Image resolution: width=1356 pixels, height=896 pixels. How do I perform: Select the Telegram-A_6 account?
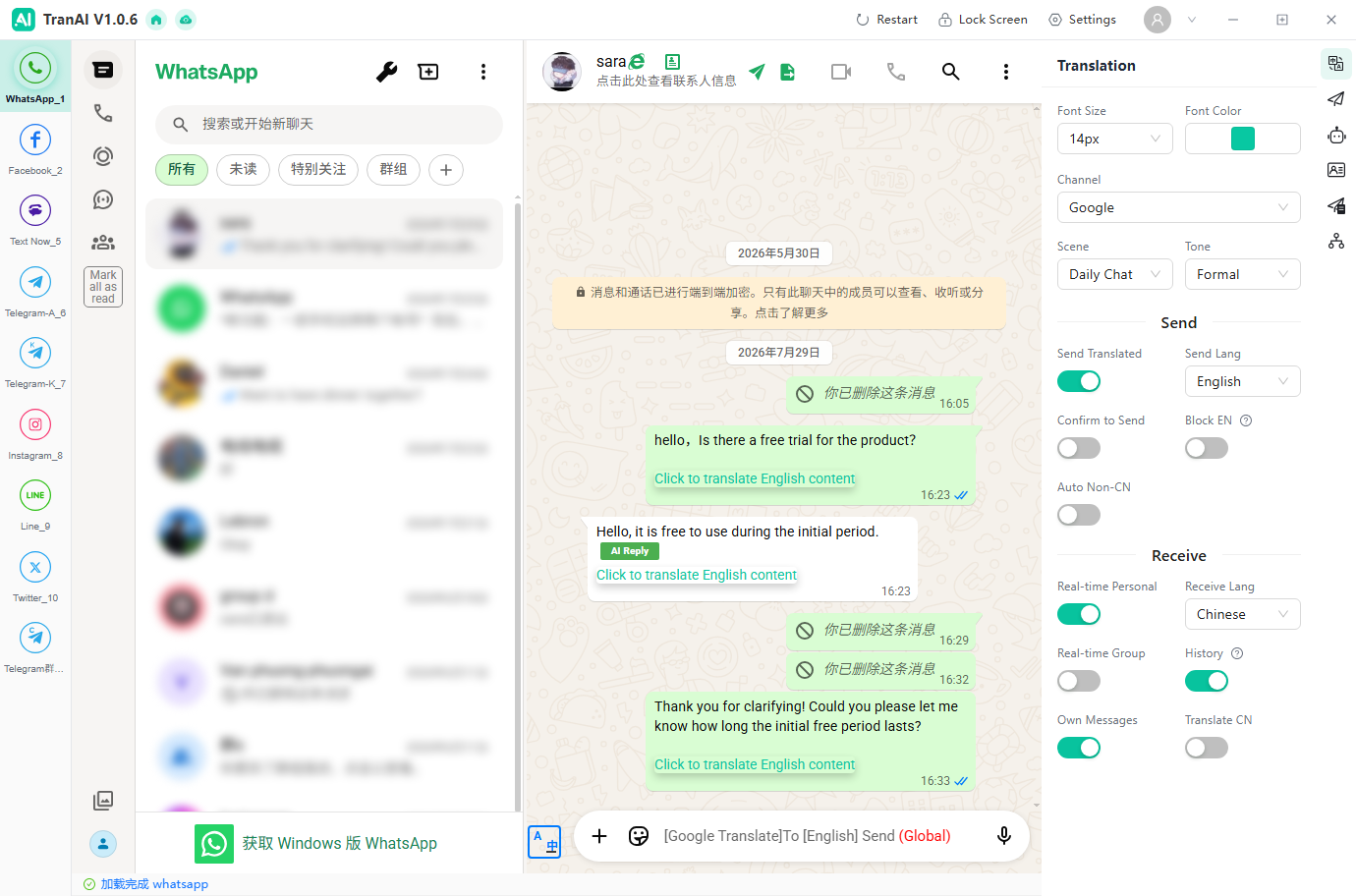click(x=35, y=291)
